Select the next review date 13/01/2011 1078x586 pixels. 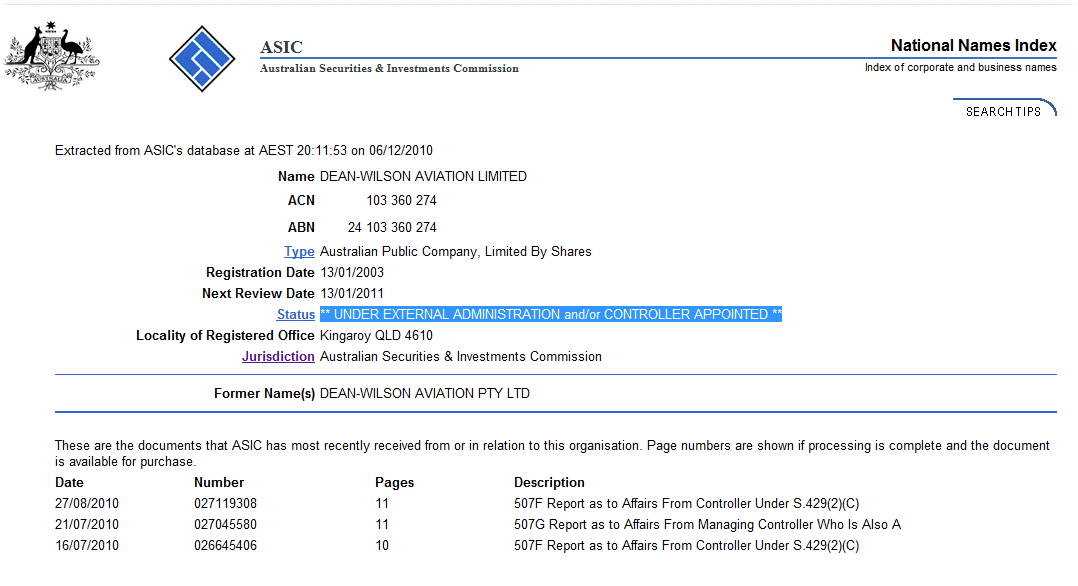(352, 294)
